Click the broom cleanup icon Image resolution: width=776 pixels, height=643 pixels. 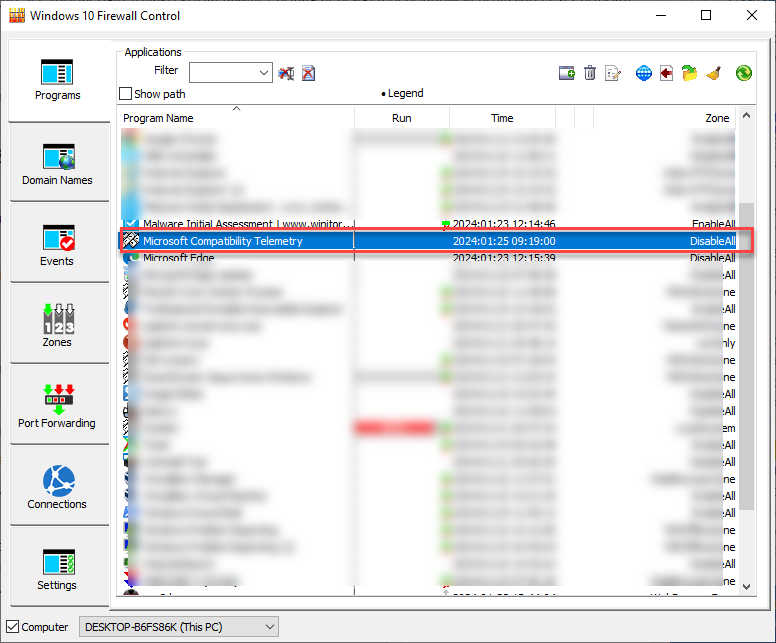(713, 73)
